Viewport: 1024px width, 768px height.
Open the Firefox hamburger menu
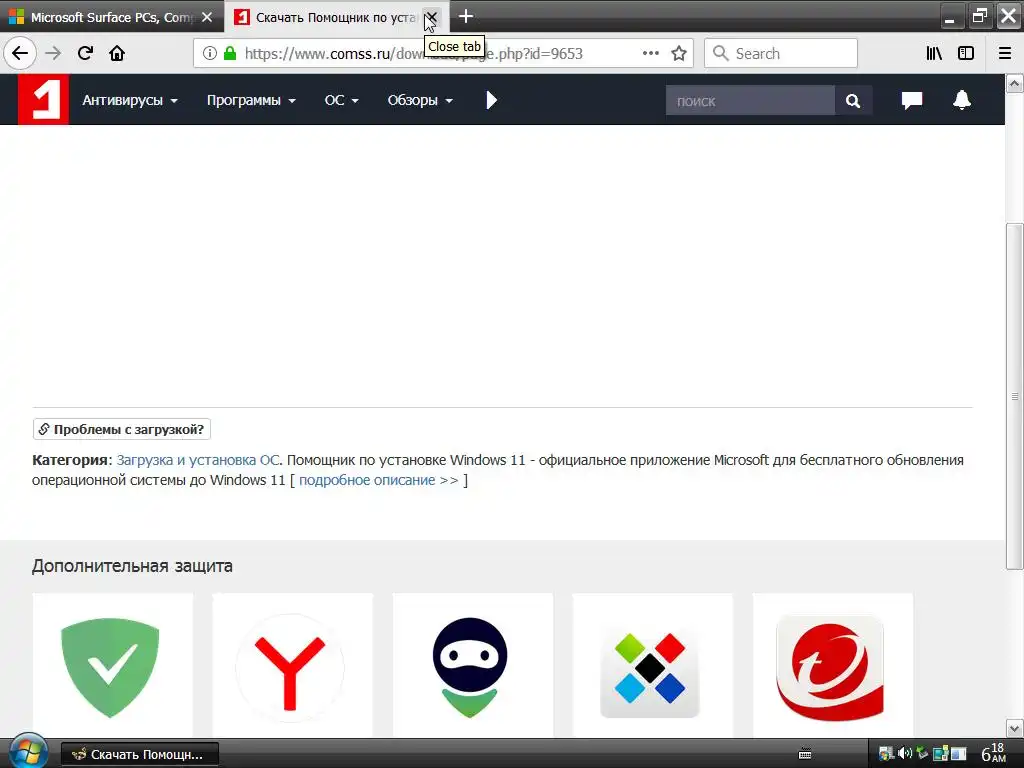click(1005, 53)
